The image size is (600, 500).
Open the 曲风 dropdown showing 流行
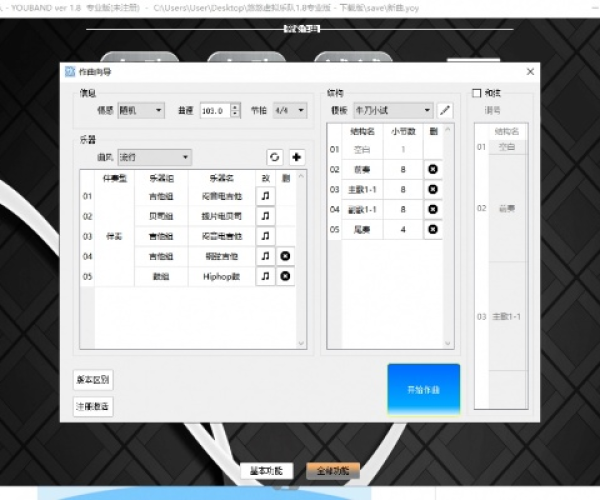tap(155, 157)
